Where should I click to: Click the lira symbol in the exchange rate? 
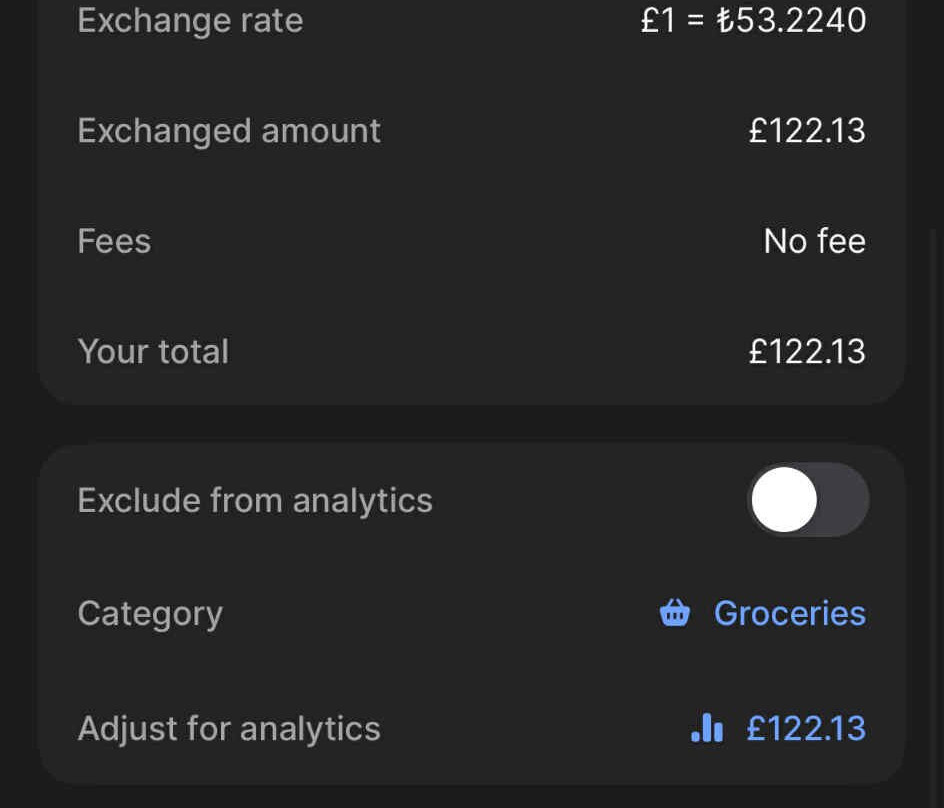726,21
